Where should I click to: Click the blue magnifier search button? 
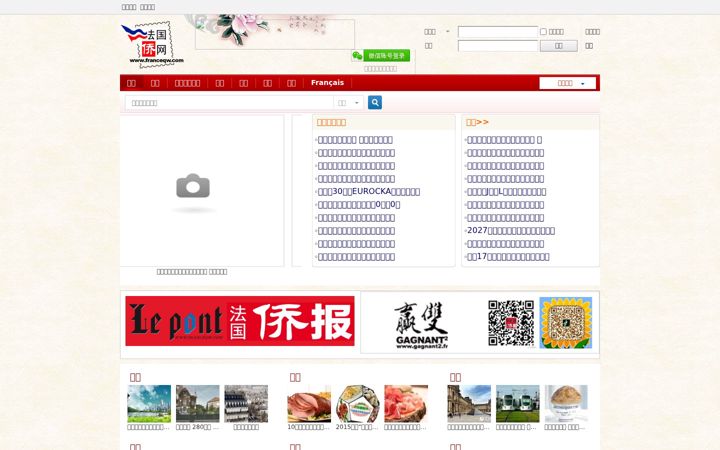(x=375, y=102)
